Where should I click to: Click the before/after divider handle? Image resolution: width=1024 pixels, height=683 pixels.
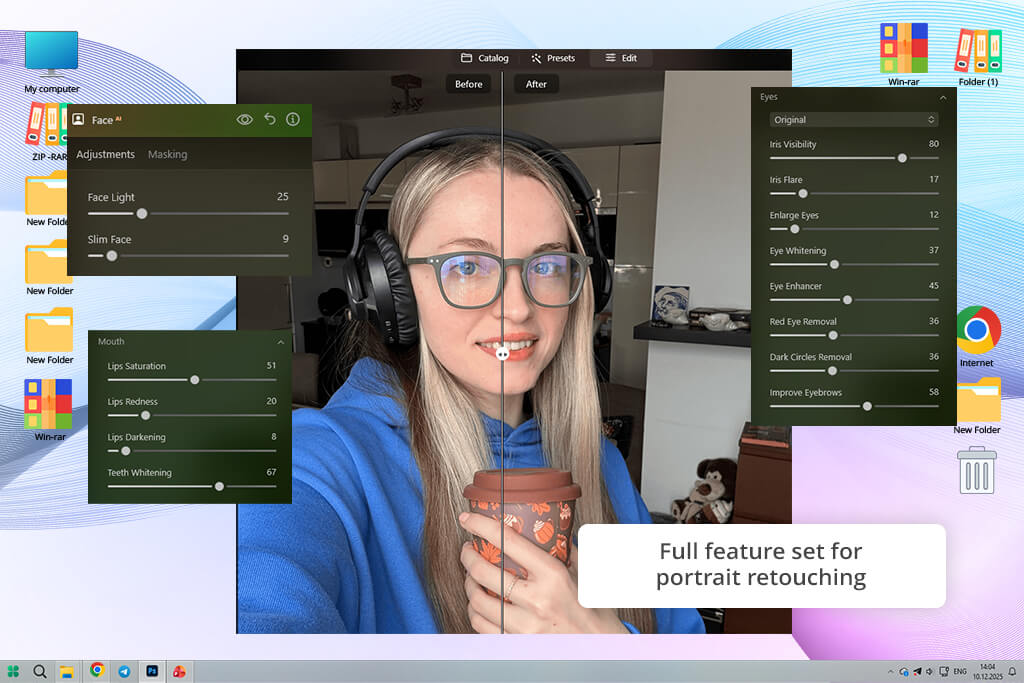502,354
